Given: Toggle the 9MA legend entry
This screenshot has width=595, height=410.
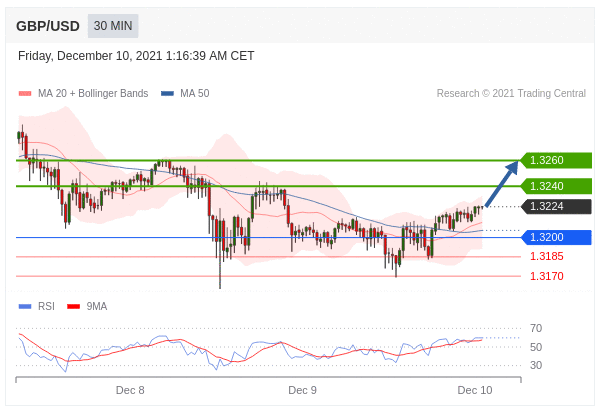Looking at the screenshot, I should coord(87,306).
